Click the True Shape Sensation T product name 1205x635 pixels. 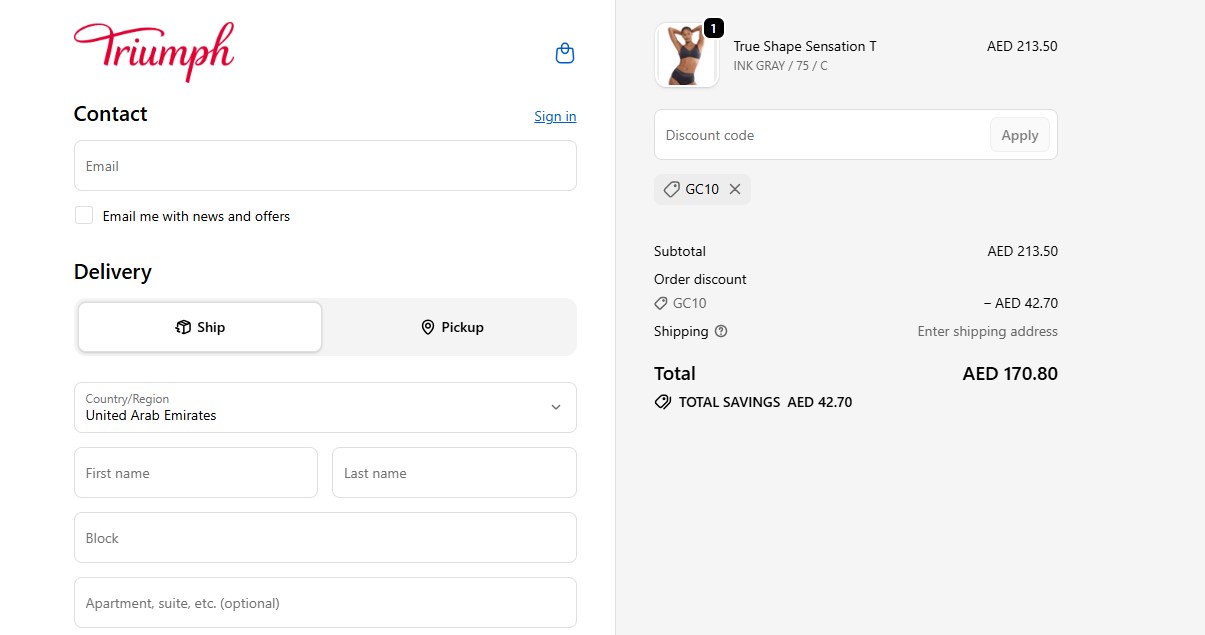(805, 46)
